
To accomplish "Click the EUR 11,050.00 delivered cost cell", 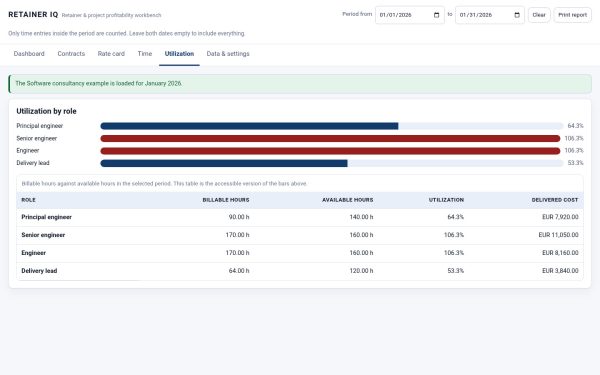I will click(558, 235).
